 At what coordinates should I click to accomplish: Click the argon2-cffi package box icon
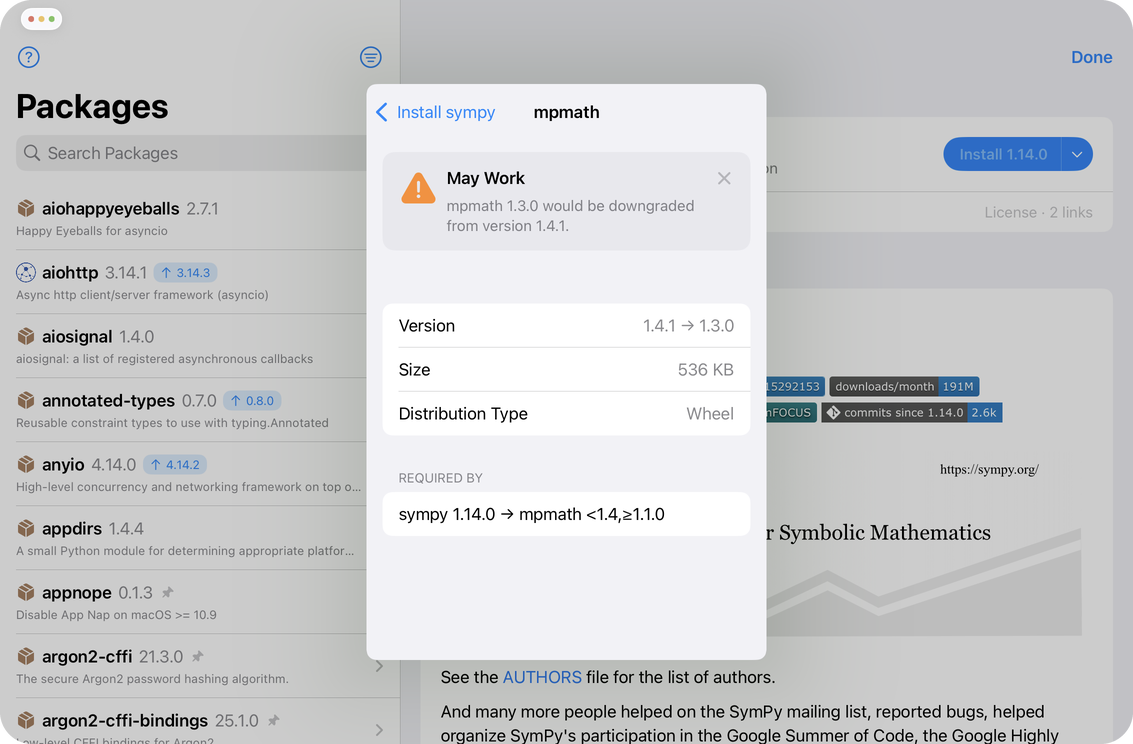[26, 657]
